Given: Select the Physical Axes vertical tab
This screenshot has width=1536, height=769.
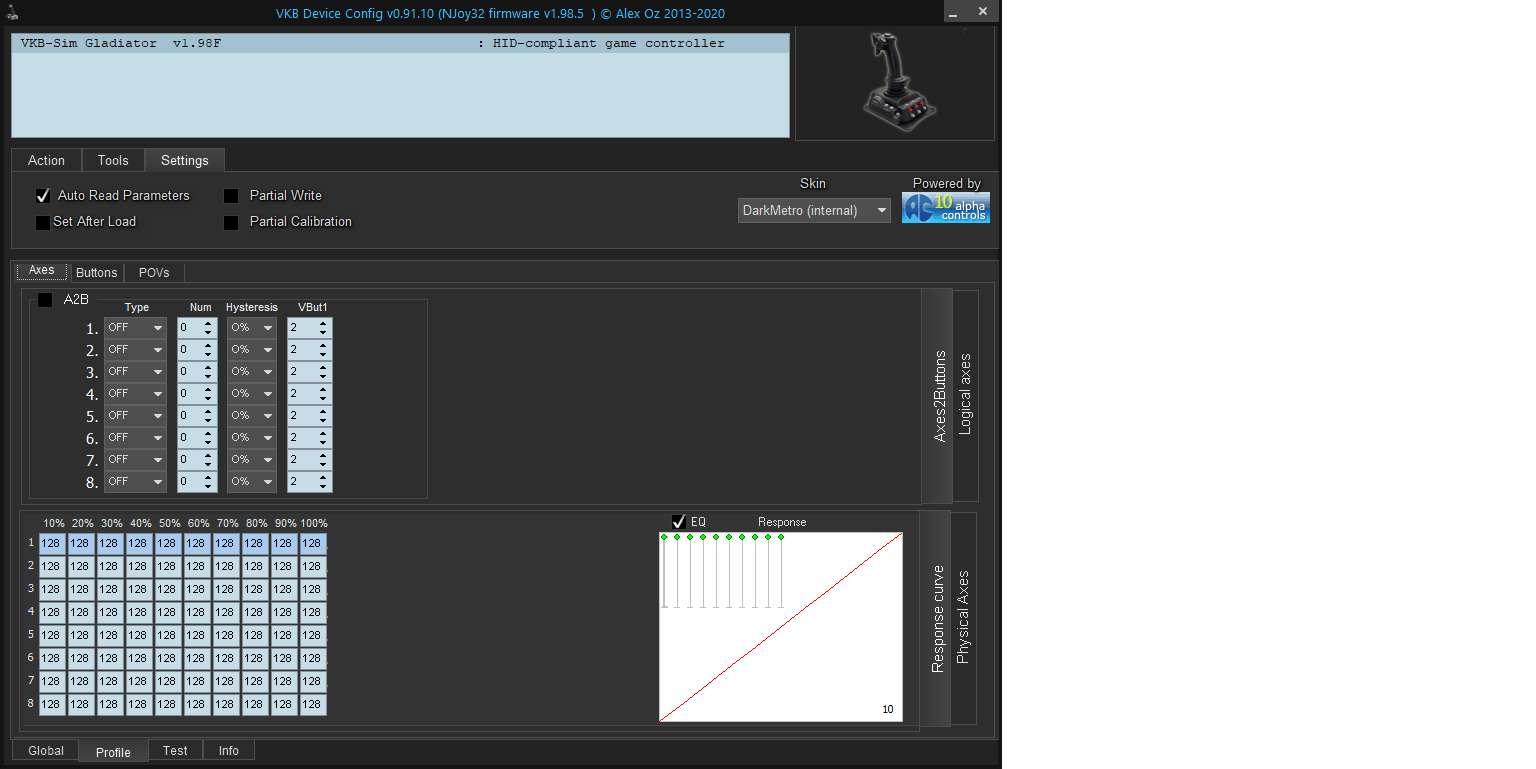Looking at the screenshot, I should (x=963, y=618).
